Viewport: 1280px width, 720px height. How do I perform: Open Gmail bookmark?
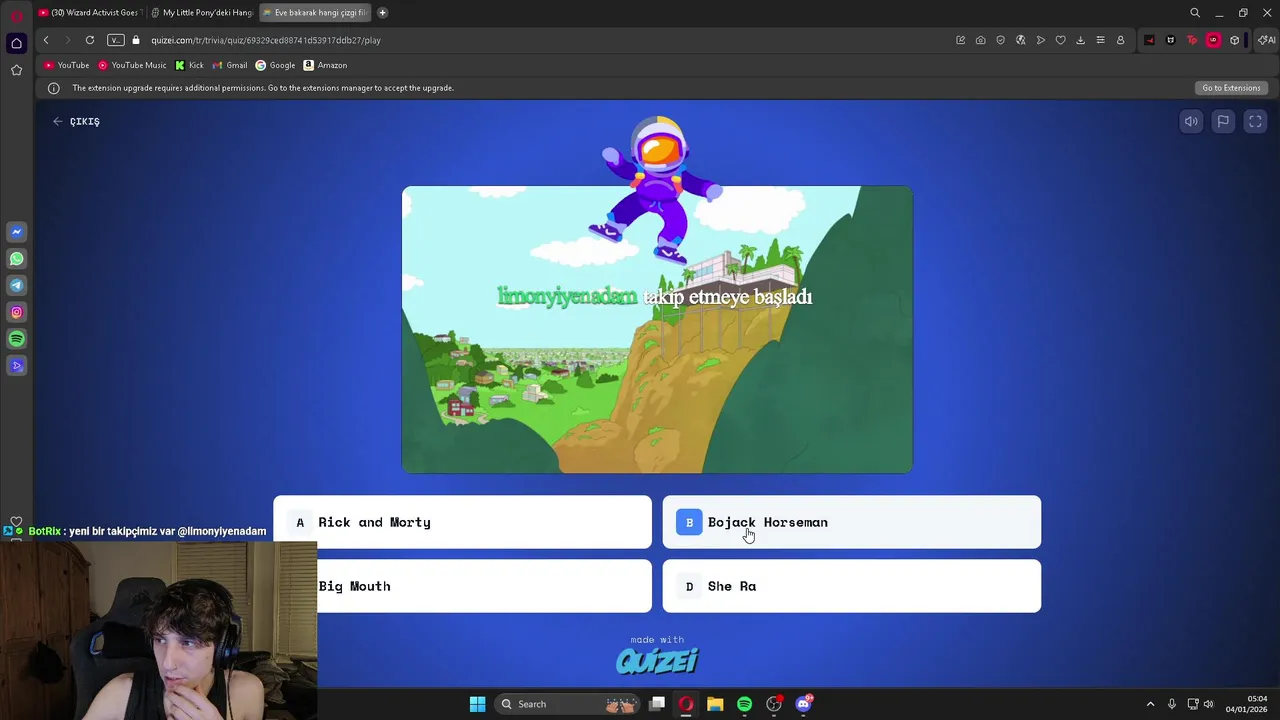click(x=230, y=65)
